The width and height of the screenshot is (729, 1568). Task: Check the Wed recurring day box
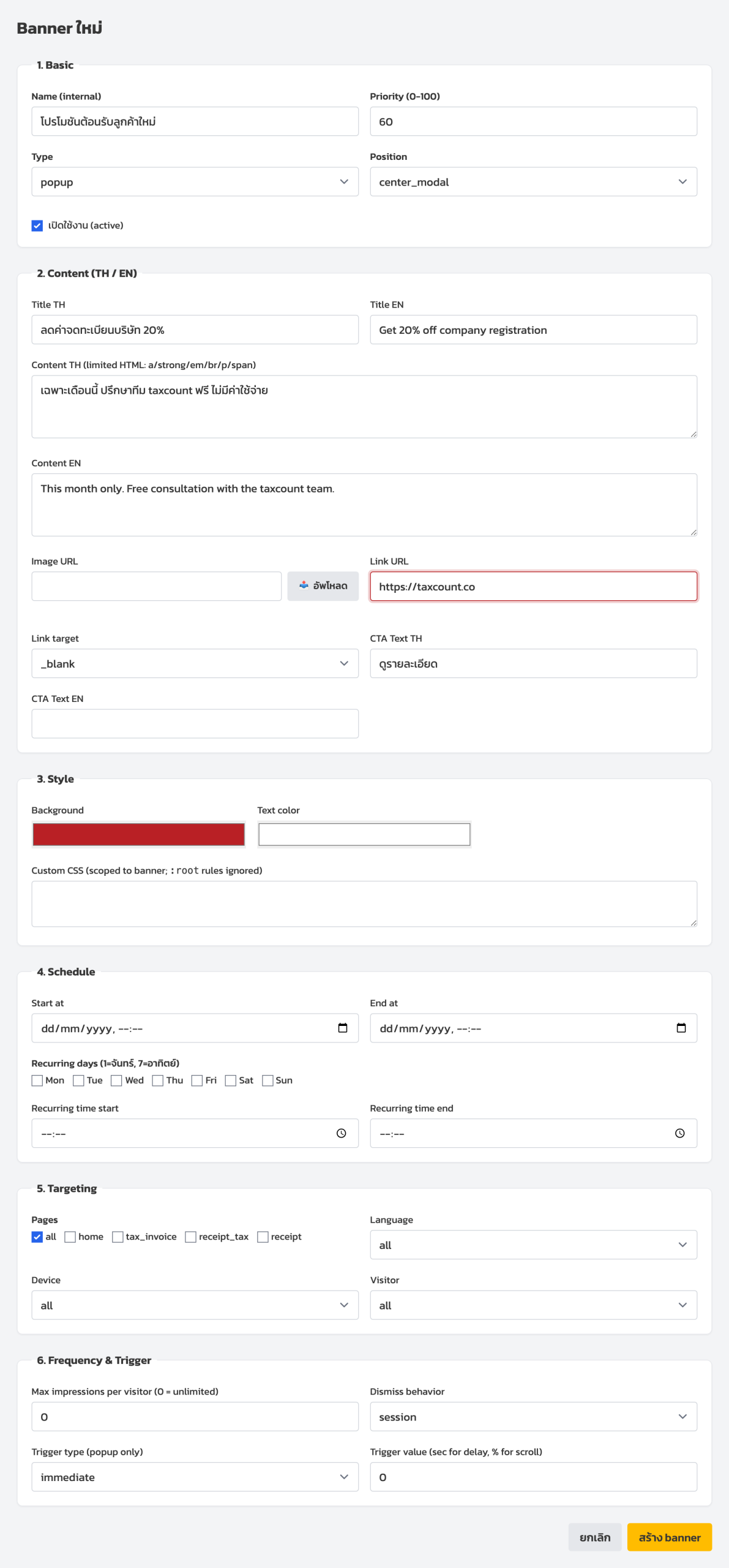(x=116, y=1080)
